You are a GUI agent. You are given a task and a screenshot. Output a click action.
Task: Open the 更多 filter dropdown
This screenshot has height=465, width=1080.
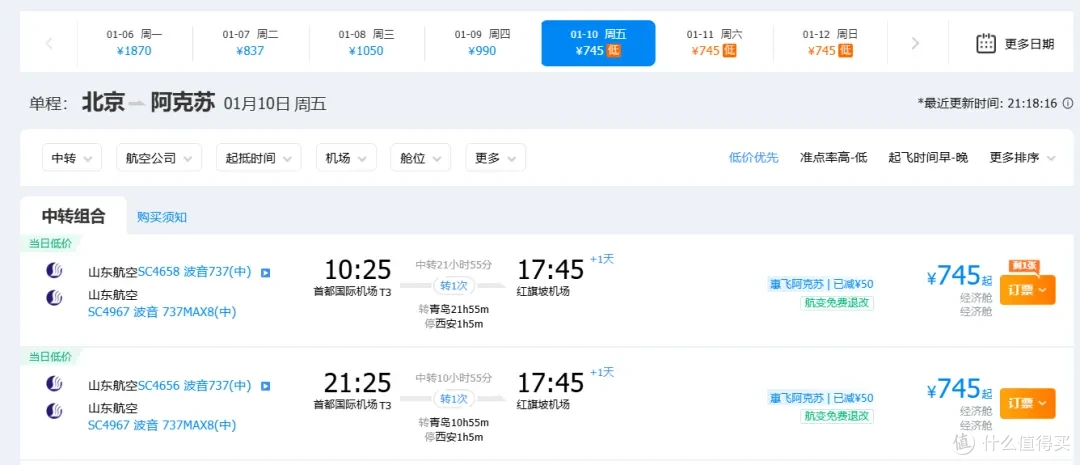pyautogui.click(x=495, y=158)
